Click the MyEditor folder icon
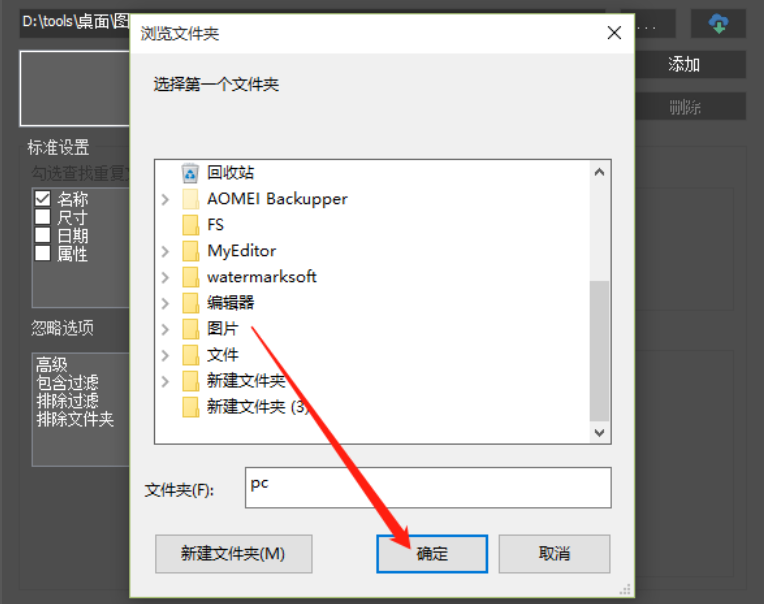The width and height of the screenshot is (764, 604). (x=190, y=251)
